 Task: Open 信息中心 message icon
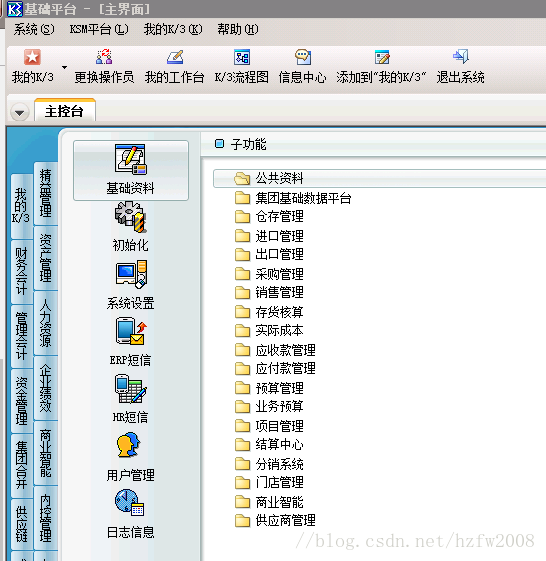click(x=303, y=58)
